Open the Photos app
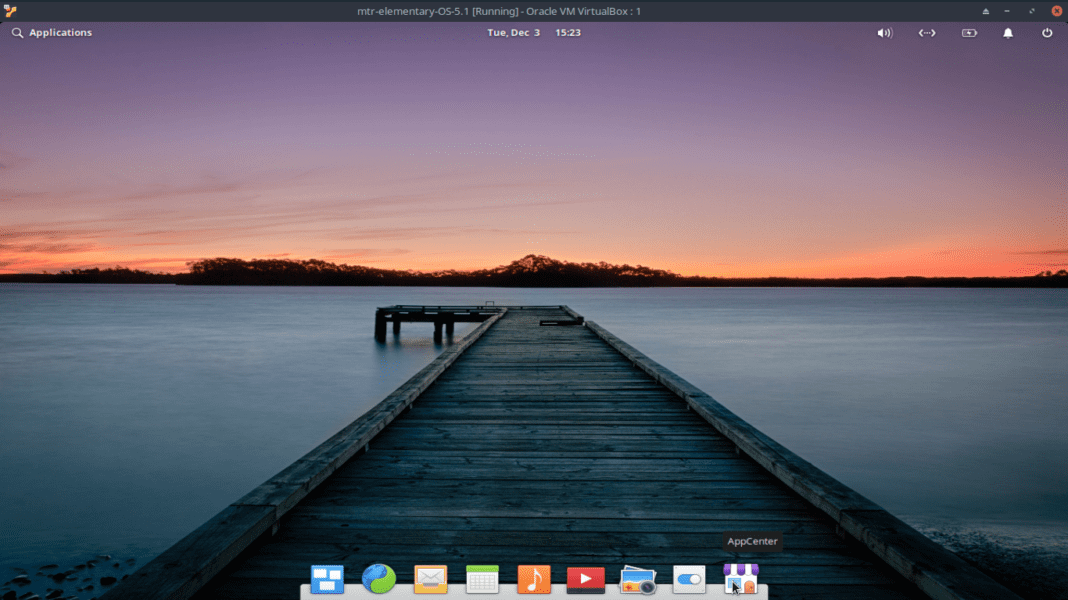 (636, 580)
